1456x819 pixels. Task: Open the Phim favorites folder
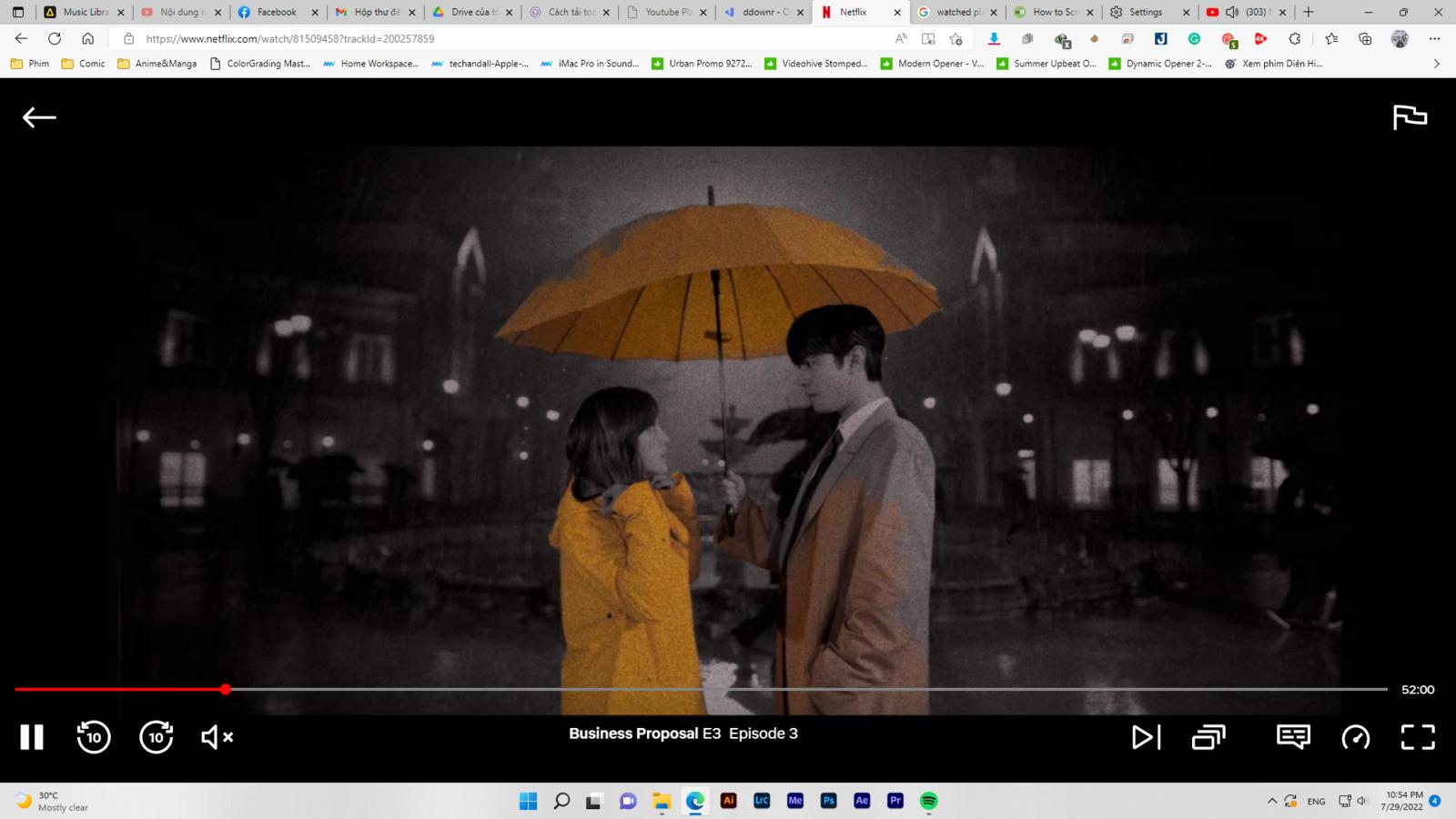point(30,64)
